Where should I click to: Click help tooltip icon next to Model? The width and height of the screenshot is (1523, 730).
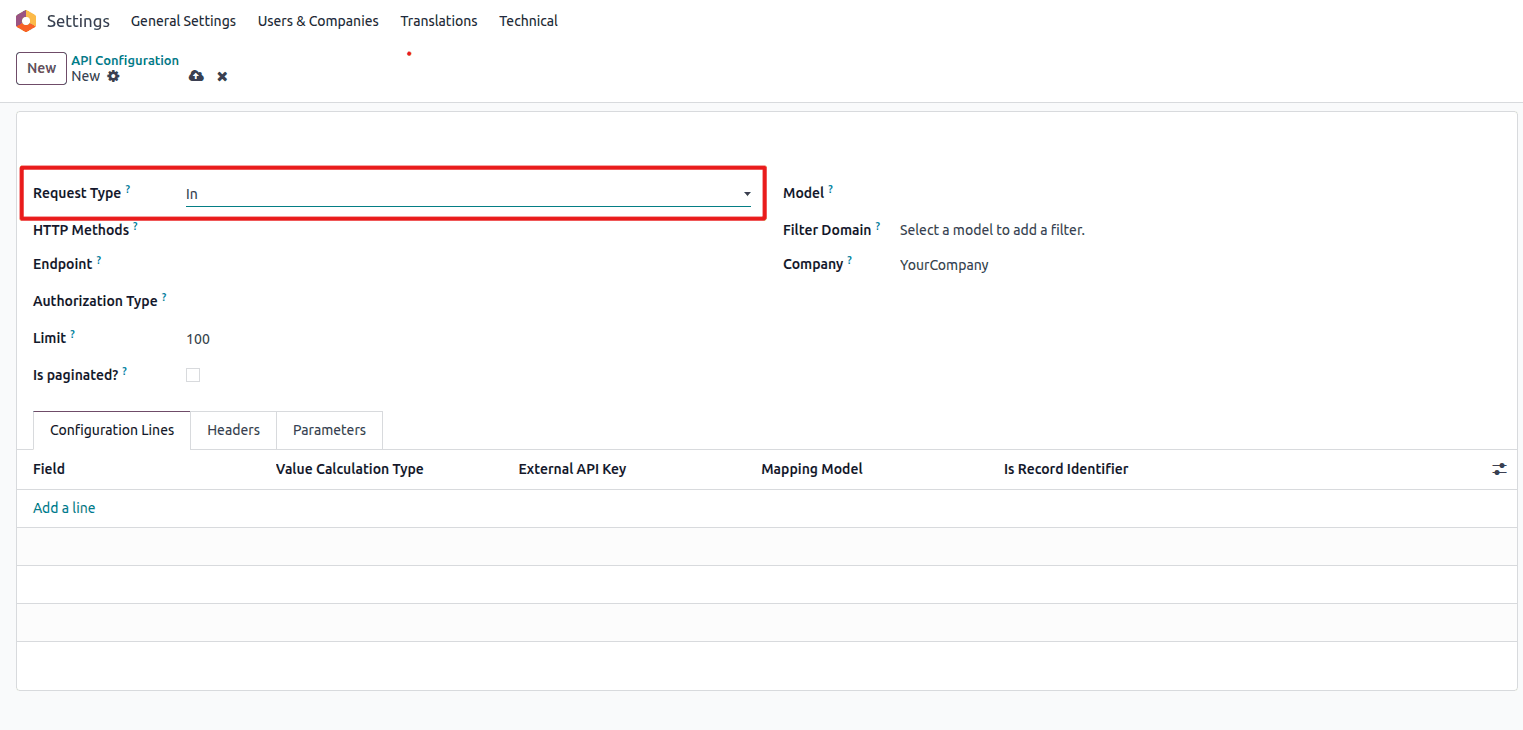coord(830,189)
